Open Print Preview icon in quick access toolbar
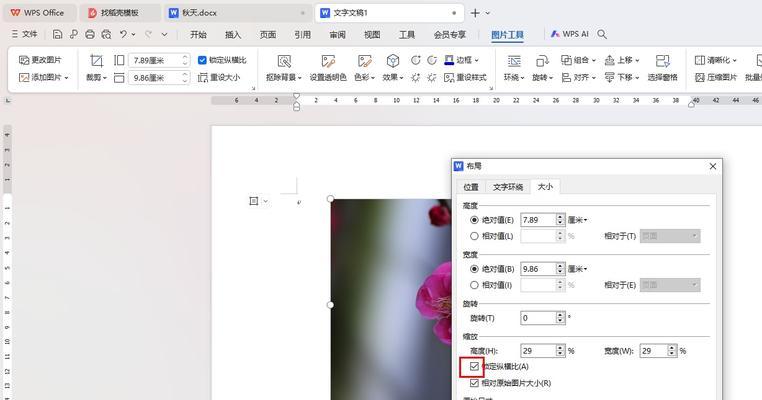762x400 pixels. [x=106, y=34]
